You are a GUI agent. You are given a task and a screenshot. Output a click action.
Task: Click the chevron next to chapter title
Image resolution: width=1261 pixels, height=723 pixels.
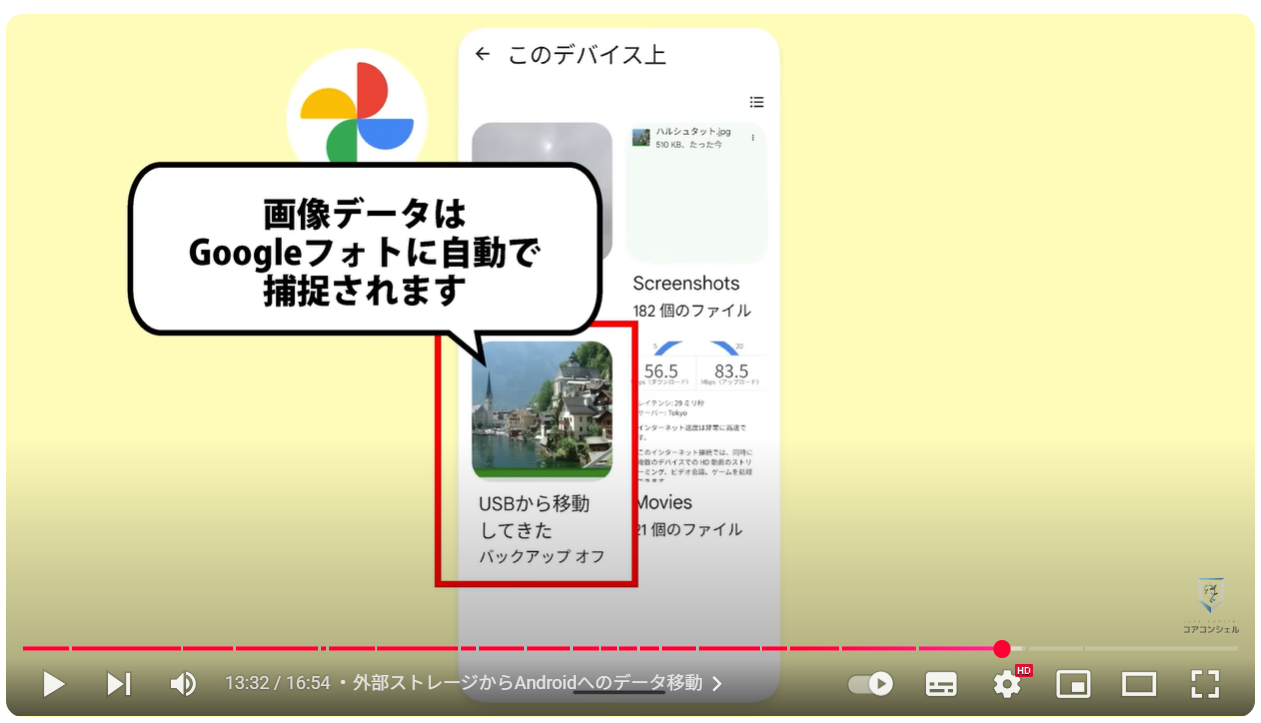point(717,684)
